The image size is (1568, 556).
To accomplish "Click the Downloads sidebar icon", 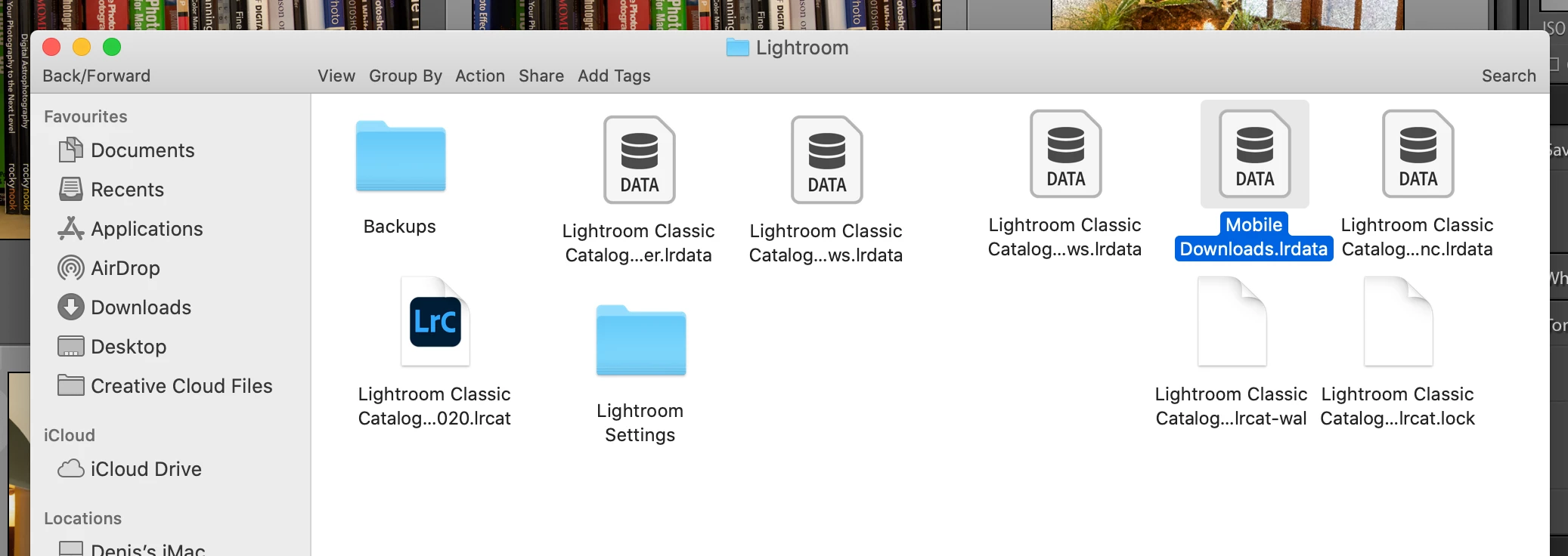I will pos(71,307).
